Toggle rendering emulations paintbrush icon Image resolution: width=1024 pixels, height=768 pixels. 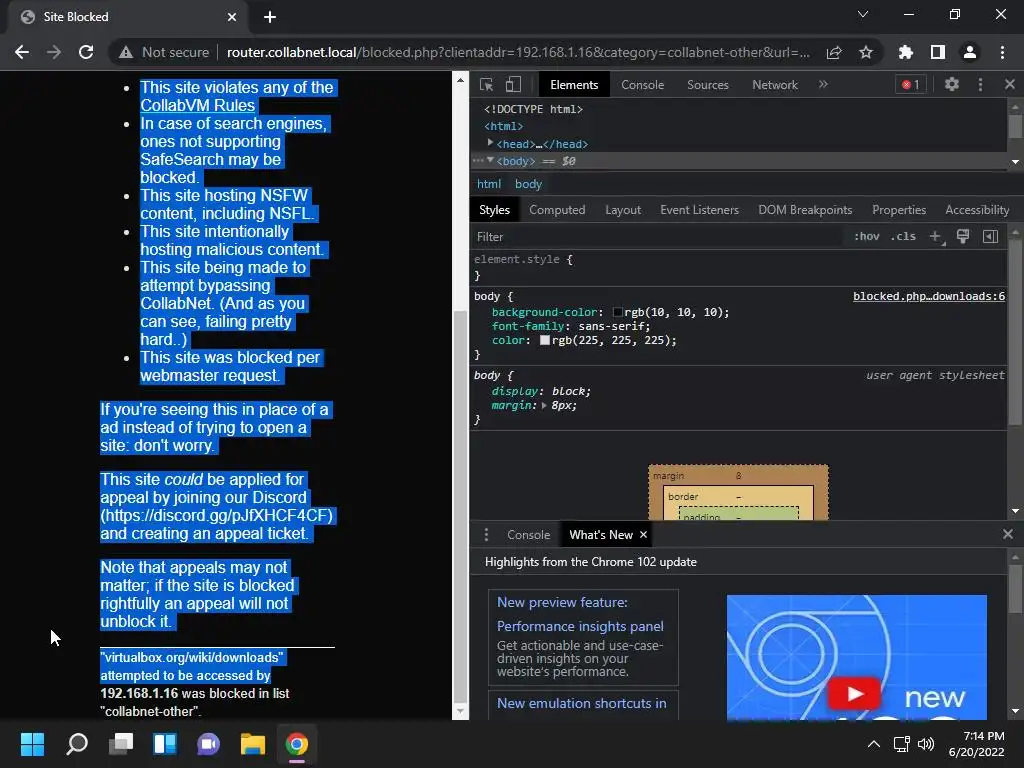963,236
